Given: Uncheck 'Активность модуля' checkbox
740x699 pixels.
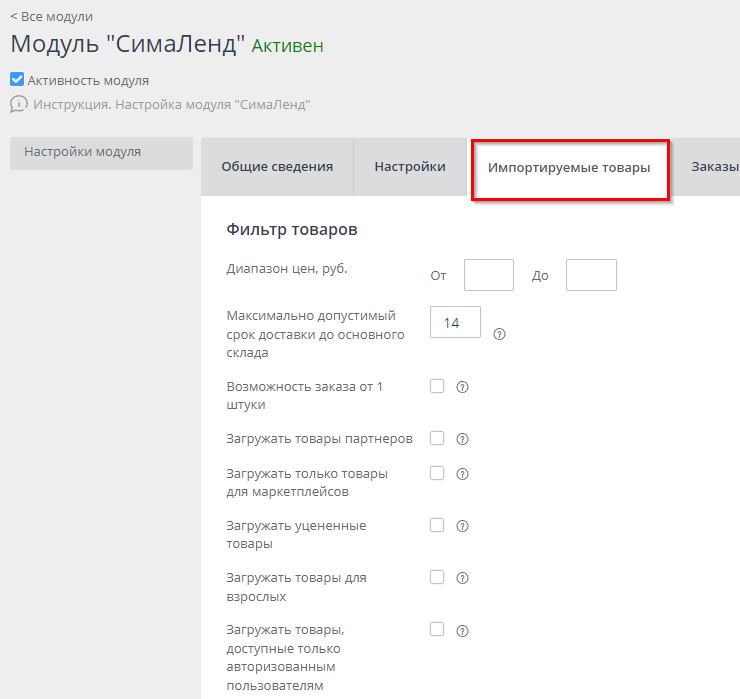Looking at the screenshot, I should point(17,80).
